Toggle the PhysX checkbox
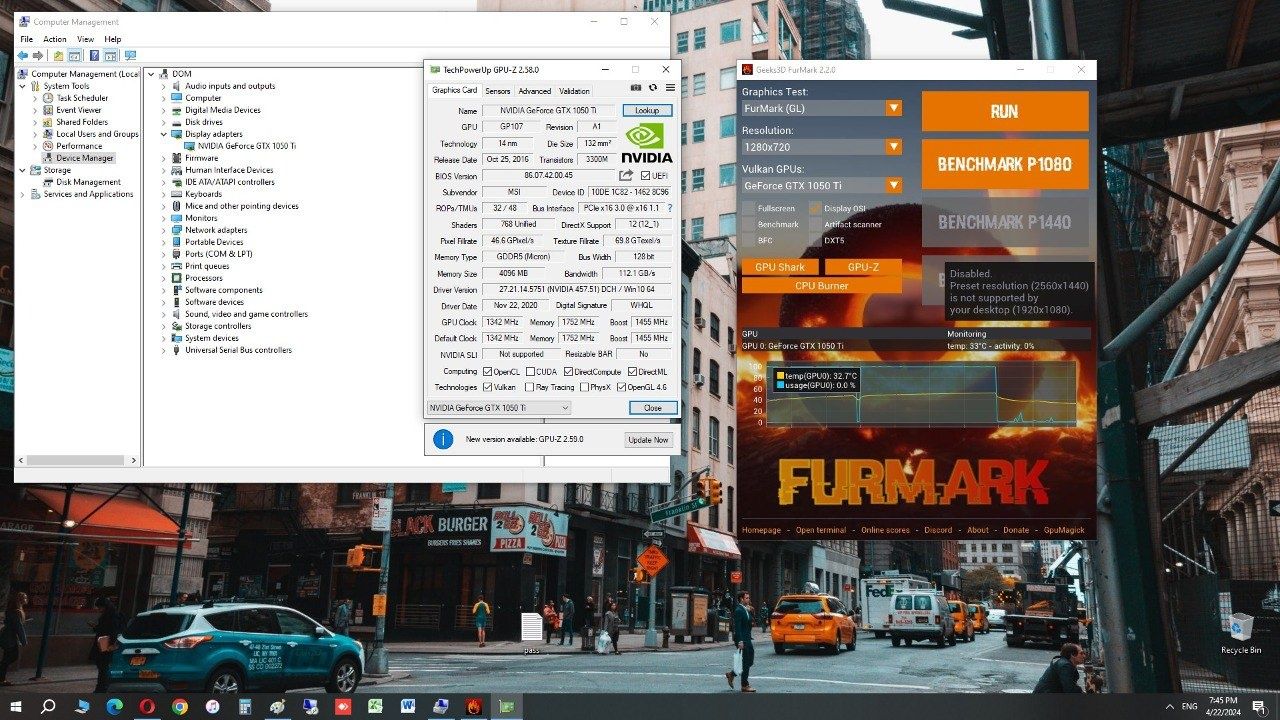The width and height of the screenshot is (1280, 720). (583, 387)
